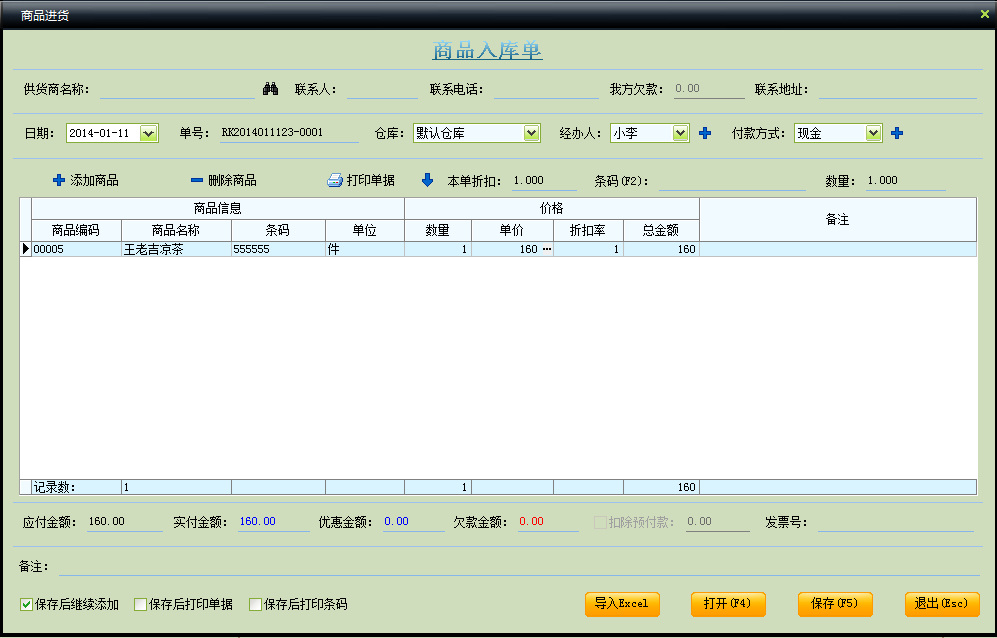The image size is (997, 638).
Task: Click the ellipsis button in the 单价 cell
Action: (x=546, y=249)
